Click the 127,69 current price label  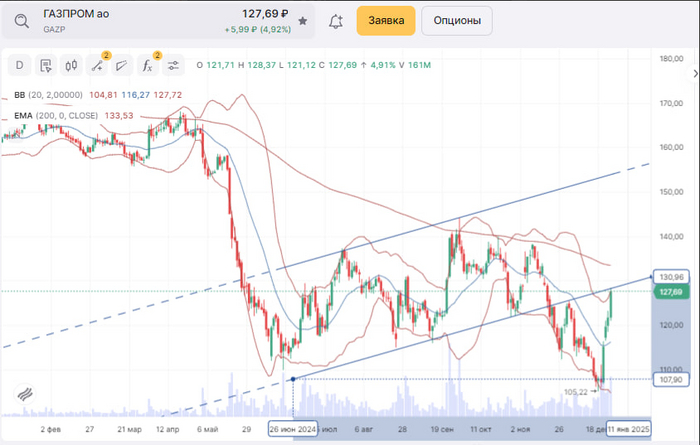pos(669,291)
